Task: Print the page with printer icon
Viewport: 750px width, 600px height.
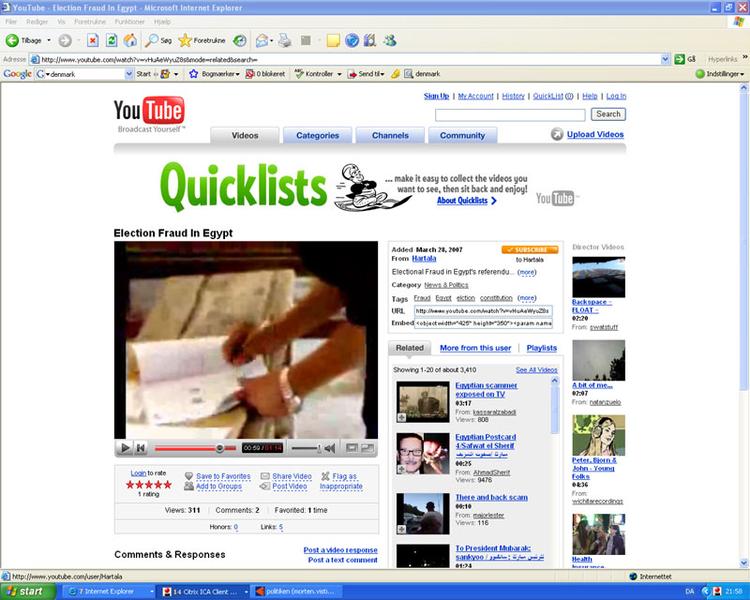Action: click(285, 41)
